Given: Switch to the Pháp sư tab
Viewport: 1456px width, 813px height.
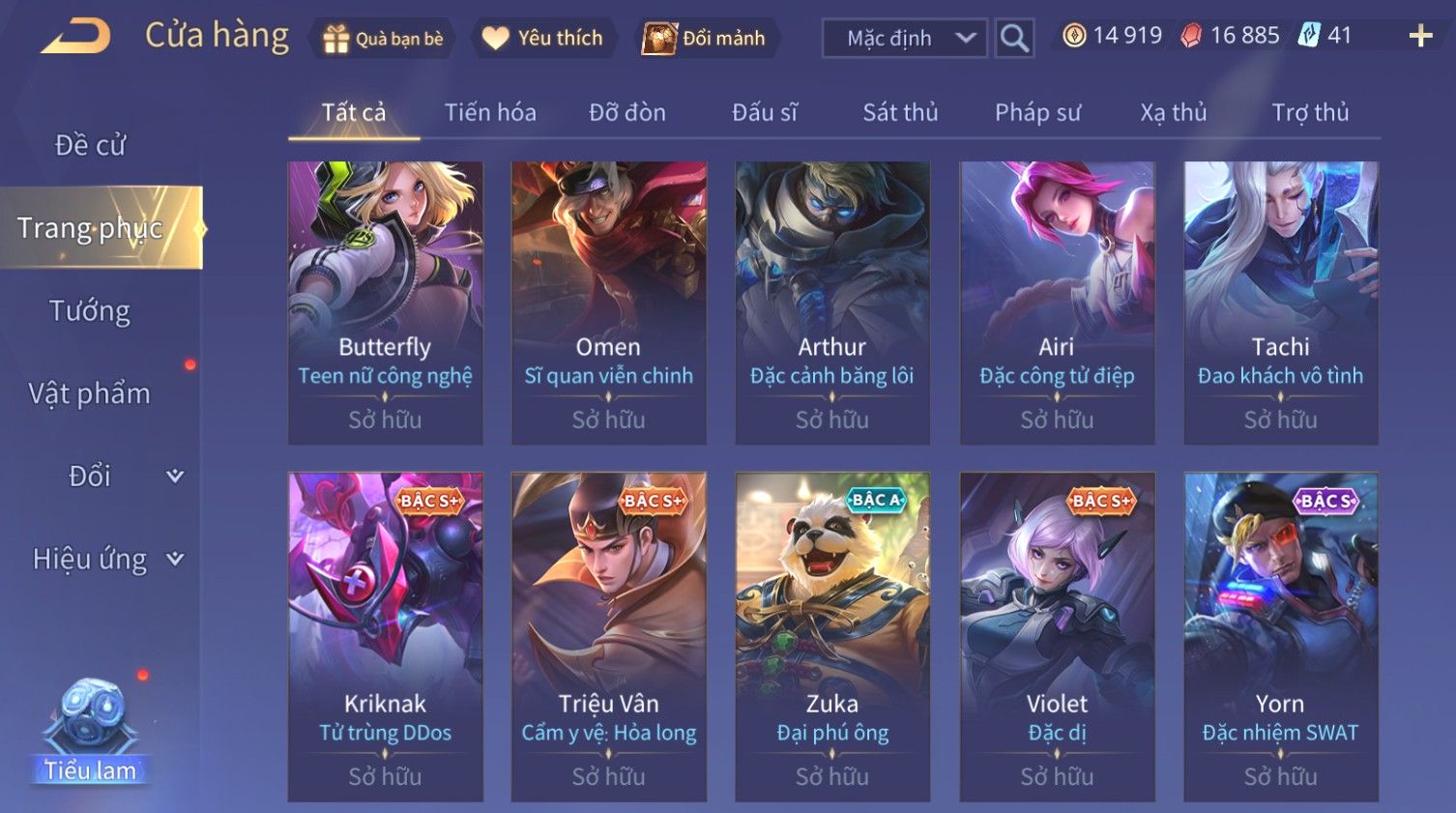Looking at the screenshot, I should tap(1037, 112).
